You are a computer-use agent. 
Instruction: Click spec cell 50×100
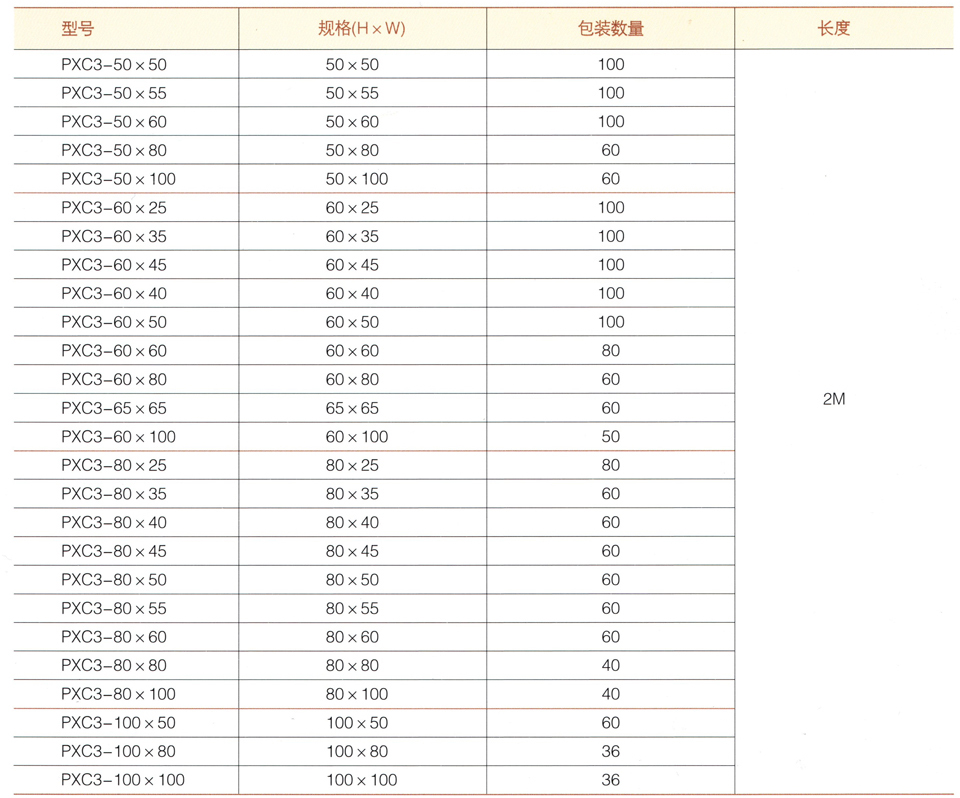[x=357, y=179]
